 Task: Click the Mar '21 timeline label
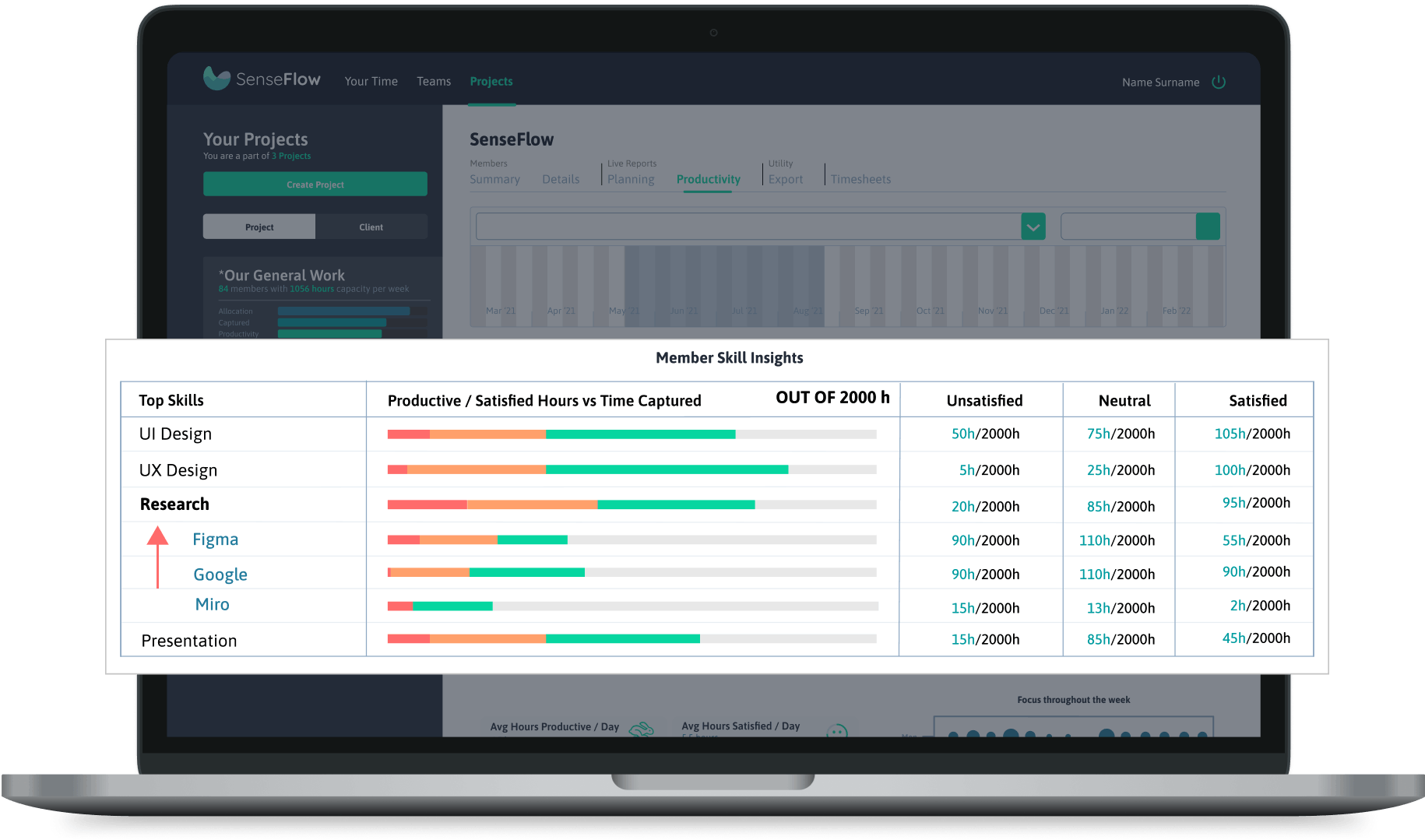tap(501, 311)
